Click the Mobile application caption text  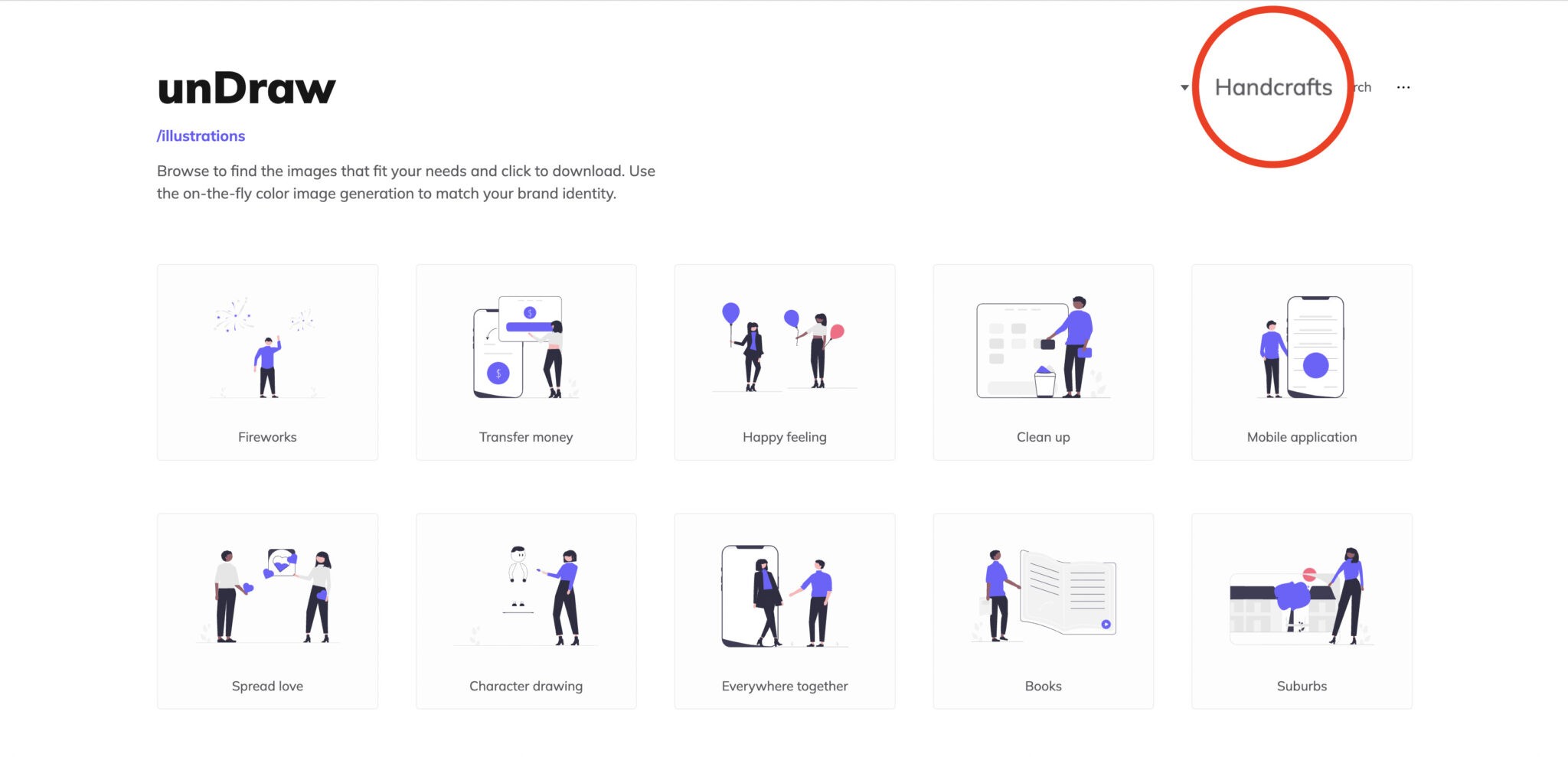point(1302,436)
